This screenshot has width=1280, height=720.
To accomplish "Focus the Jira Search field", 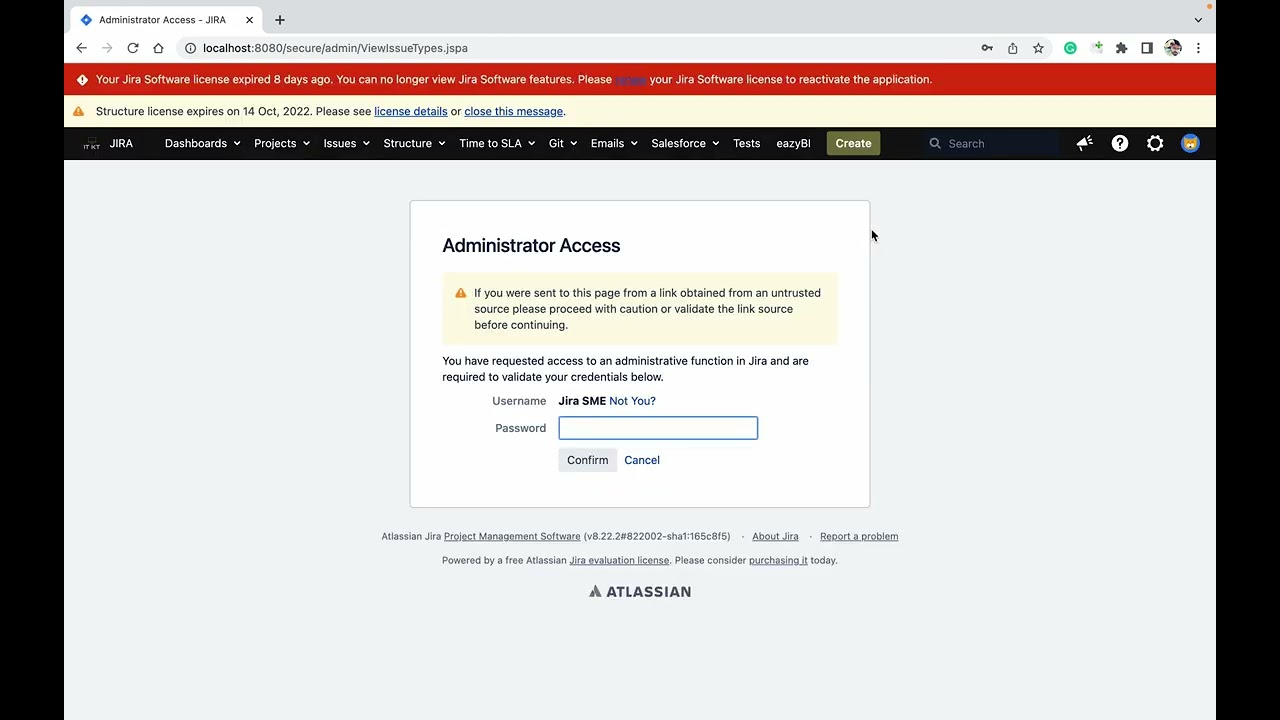I will click(990, 144).
